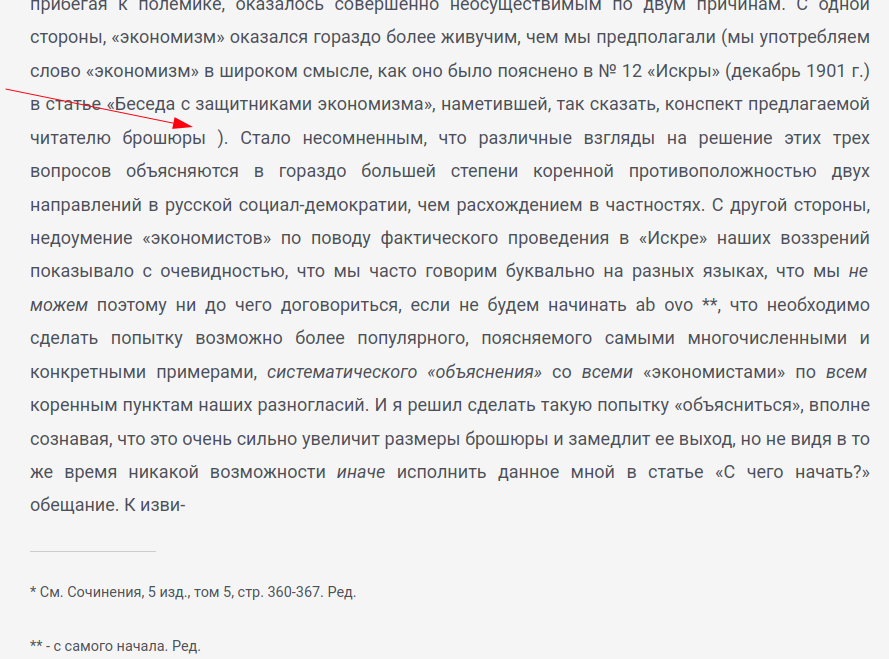This screenshot has height=659, width=889.
Task: Click the footnote "** - с самого начала. Ред."
Action: [115, 646]
